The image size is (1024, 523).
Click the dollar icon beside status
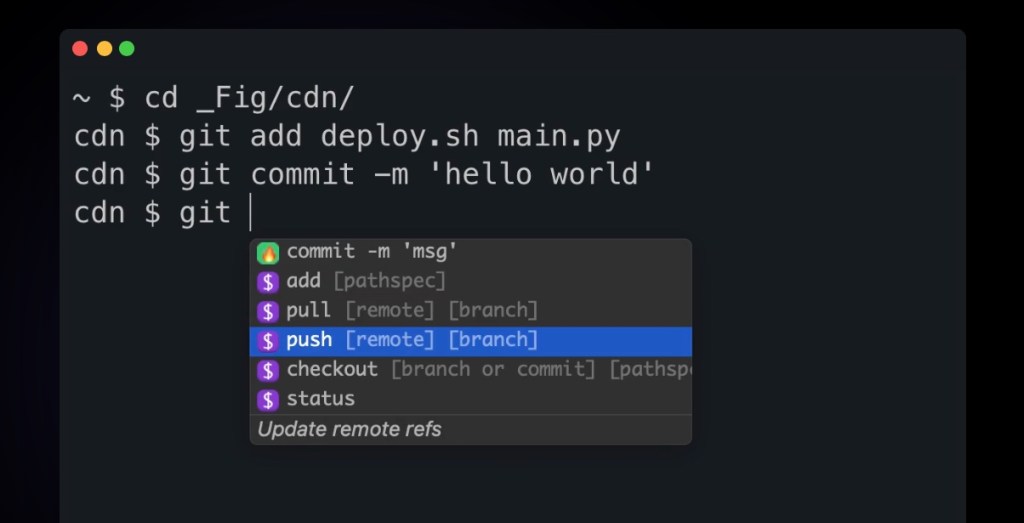pos(267,399)
